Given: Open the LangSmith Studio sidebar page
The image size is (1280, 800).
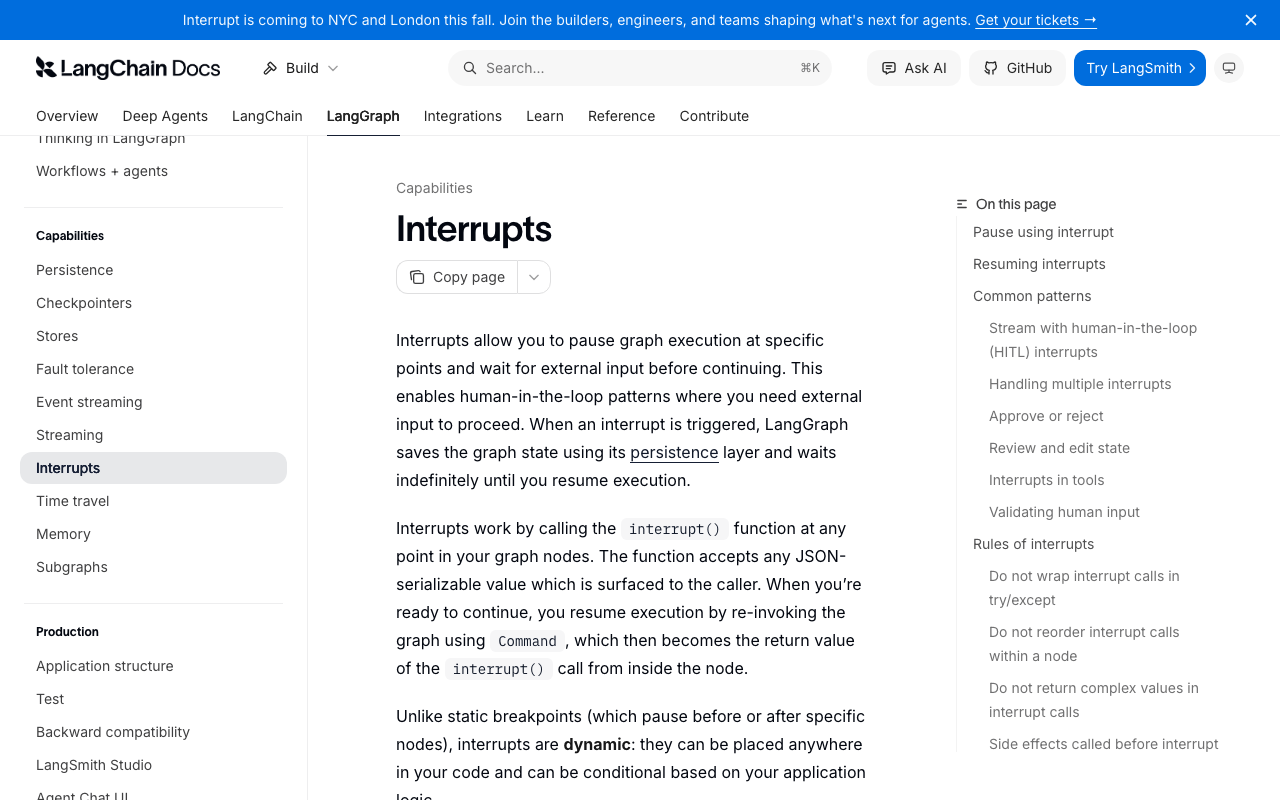Looking at the screenshot, I should pos(153,765).
